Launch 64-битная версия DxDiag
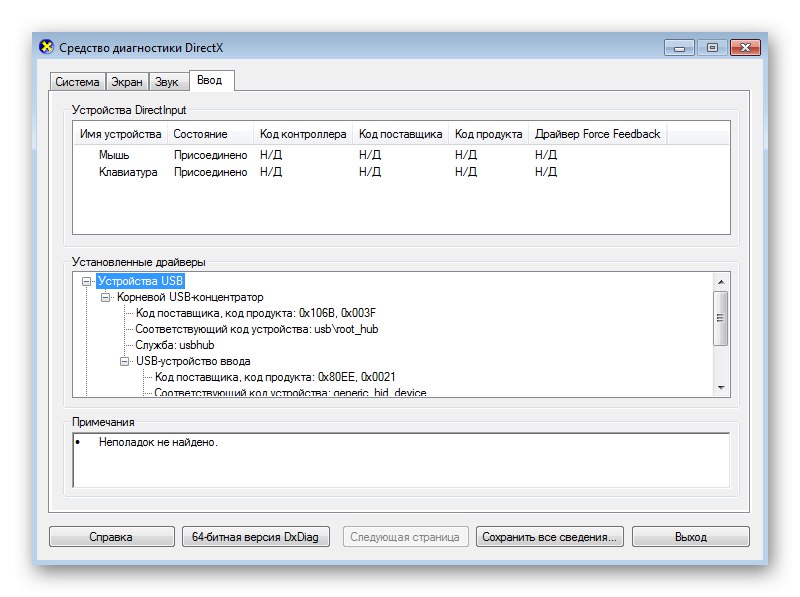The image size is (800, 597). coord(255,537)
